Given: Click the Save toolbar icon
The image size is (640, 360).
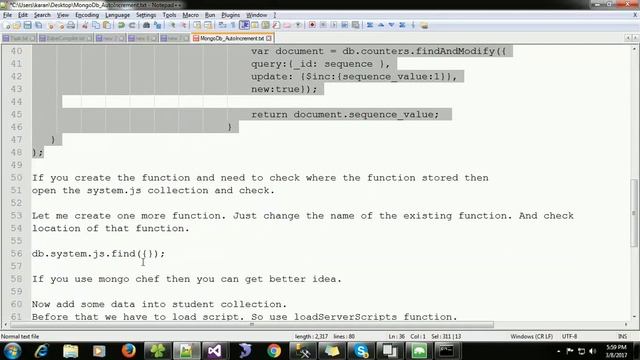Looking at the screenshot, I should 27,25.
